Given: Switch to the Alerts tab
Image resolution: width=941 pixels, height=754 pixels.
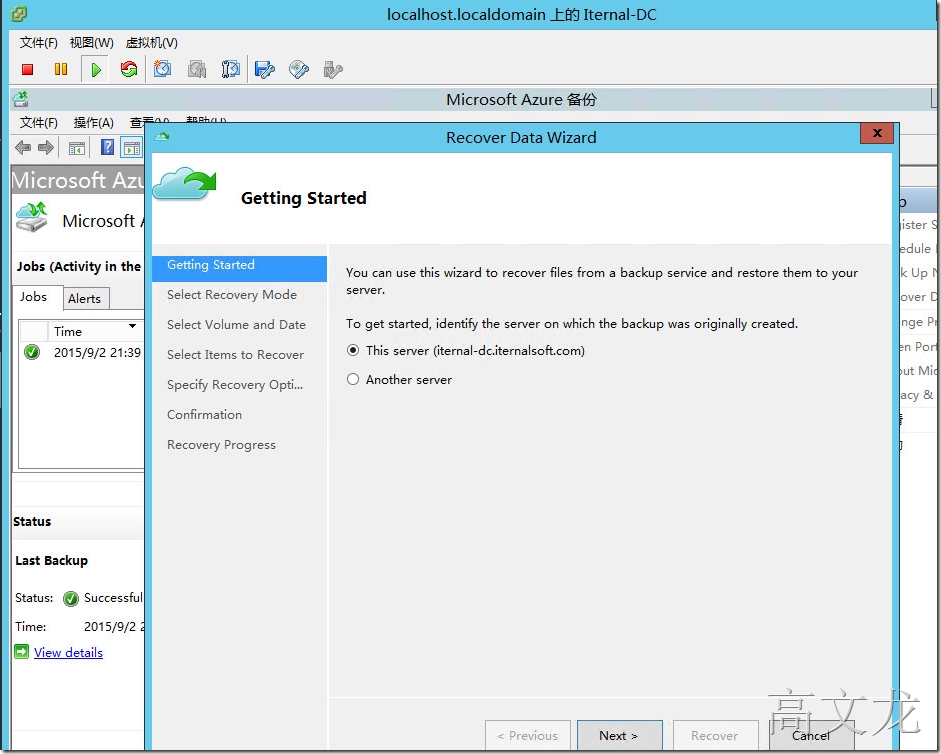Looking at the screenshot, I should pyautogui.click(x=85, y=298).
